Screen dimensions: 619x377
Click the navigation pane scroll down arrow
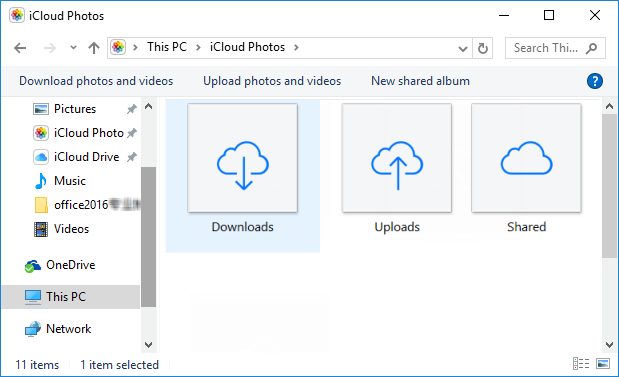(148, 345)
